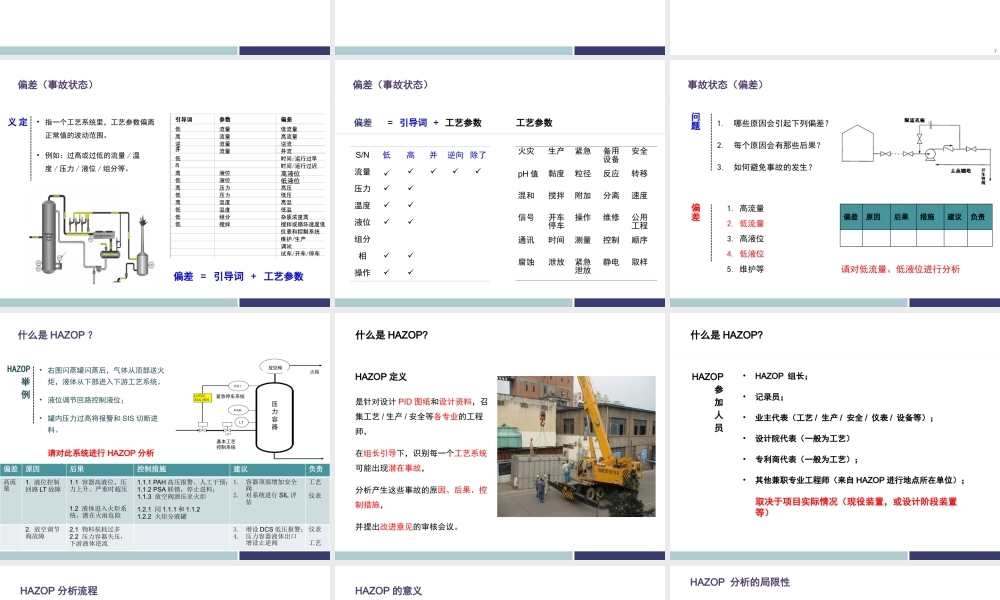Click the valve symbol on the tank outlet line

pyautogui.click(x=886, y=153)
